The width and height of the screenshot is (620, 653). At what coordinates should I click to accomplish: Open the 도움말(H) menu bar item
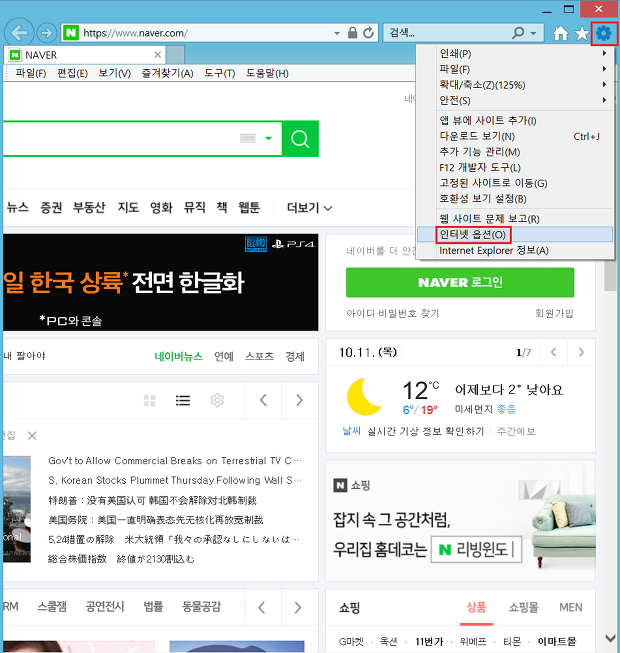tap(267, 73)
